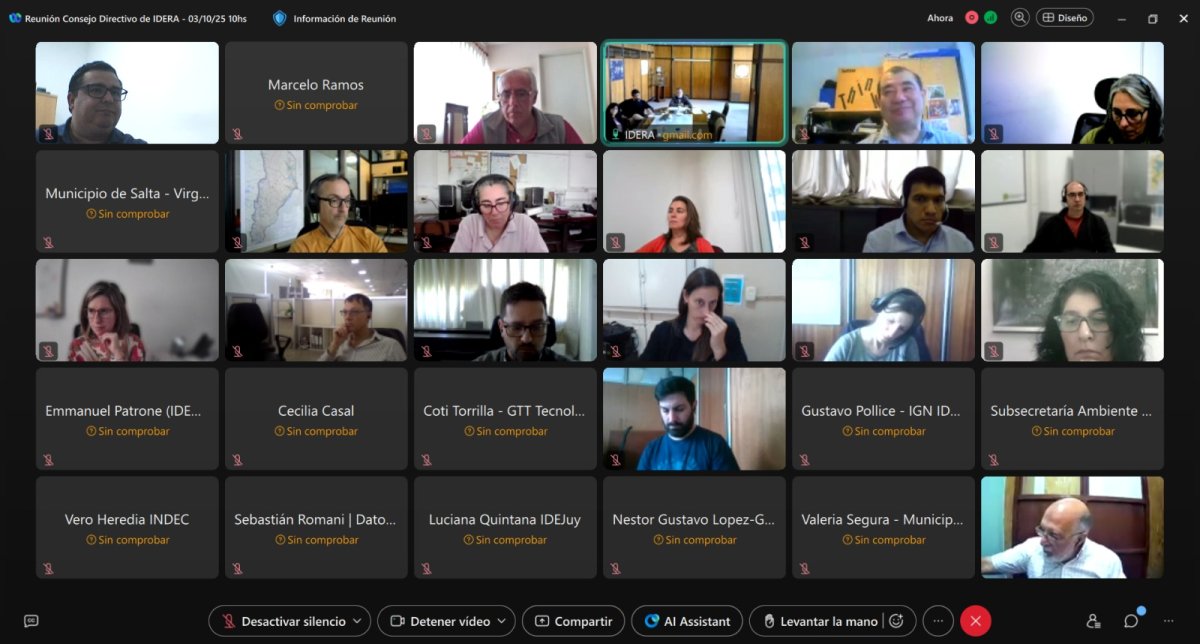
Task: Click the Compartir button
Action: pos(574,621)
